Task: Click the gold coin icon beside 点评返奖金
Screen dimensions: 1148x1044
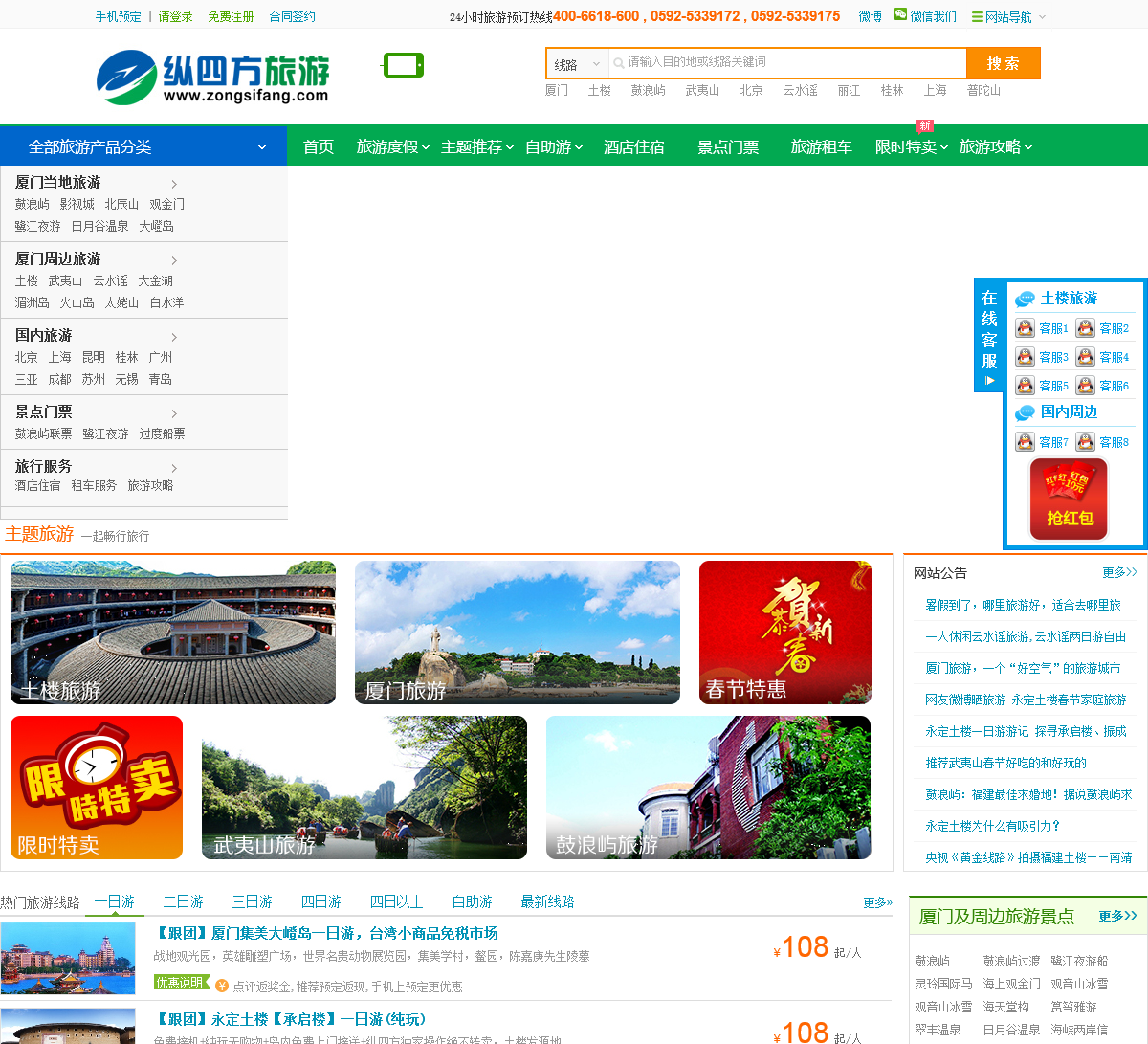Action: pos(222,986)
